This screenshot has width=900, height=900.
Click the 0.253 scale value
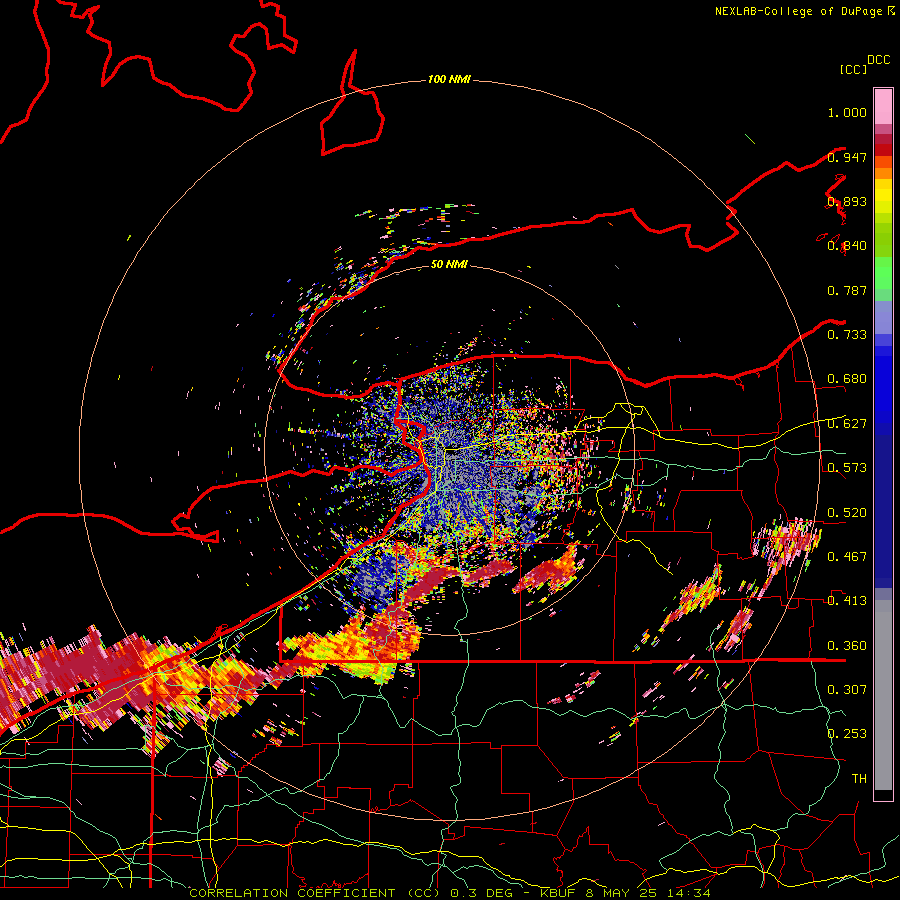click(x=847, y=734)
